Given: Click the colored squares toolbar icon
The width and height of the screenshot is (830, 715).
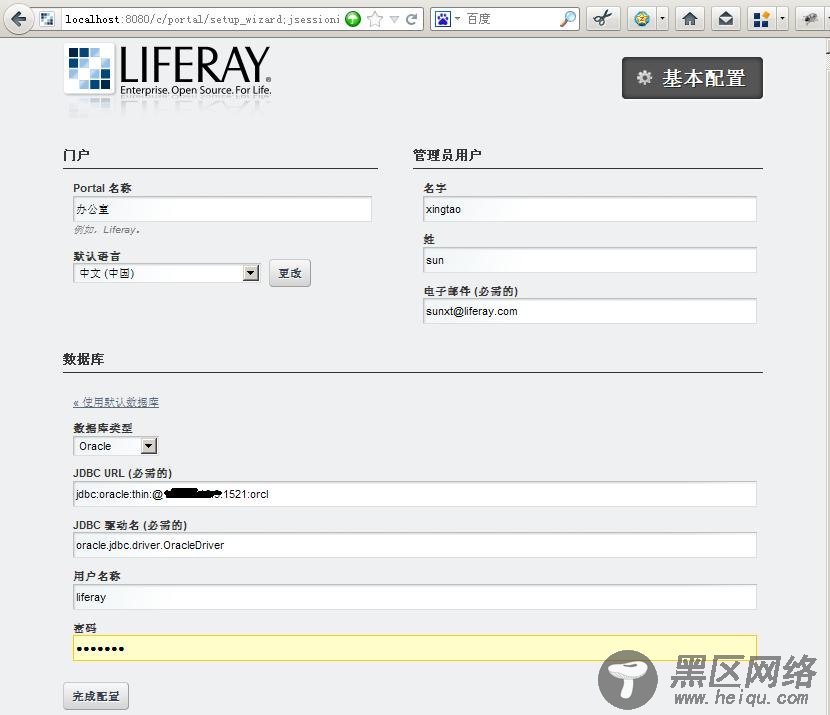Looking at the screenshot, I should tap(762, 19).
